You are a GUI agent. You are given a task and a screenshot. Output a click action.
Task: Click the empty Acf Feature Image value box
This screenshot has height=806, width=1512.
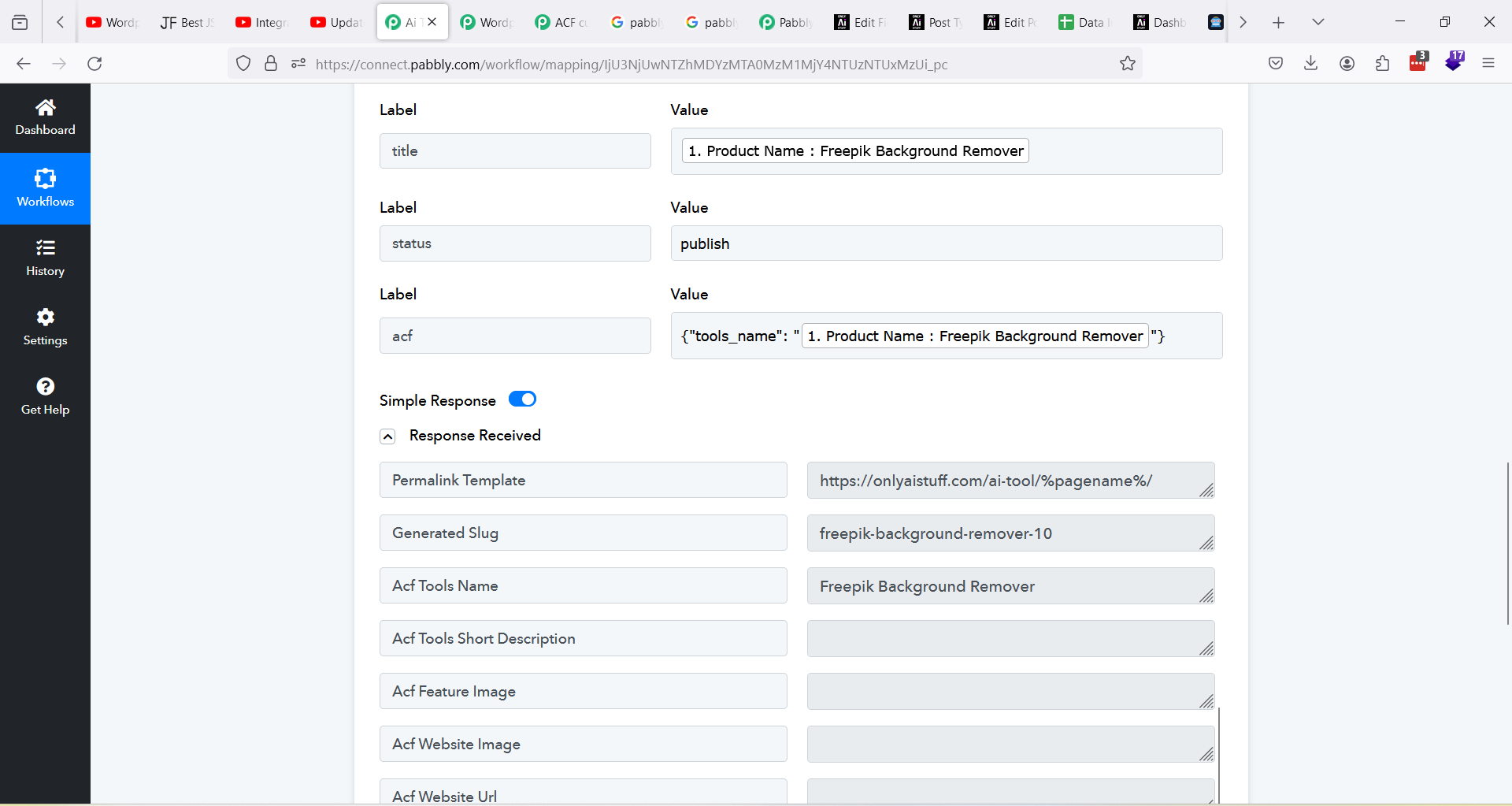coord(1010,691)
